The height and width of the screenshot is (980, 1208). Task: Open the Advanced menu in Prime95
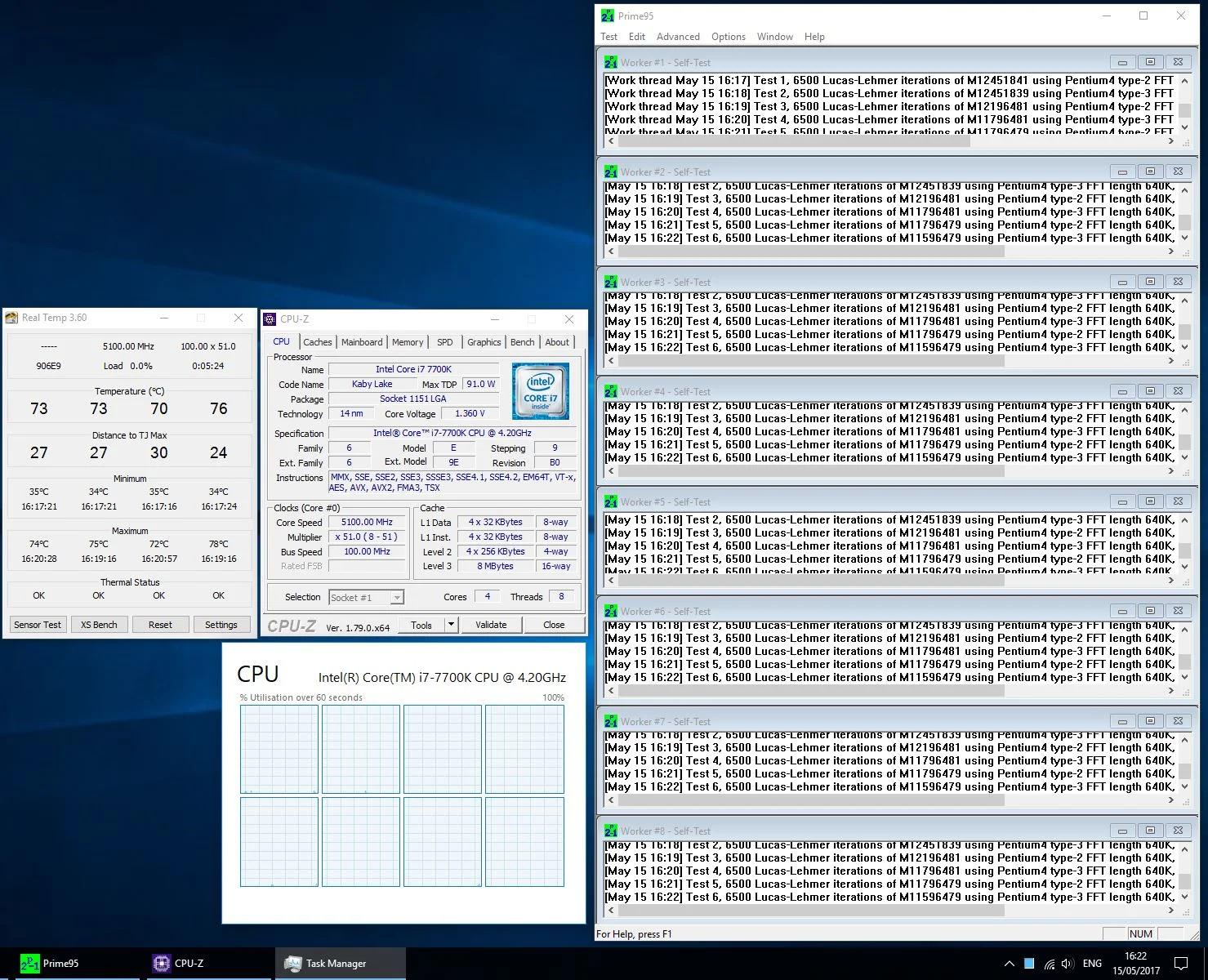pyautogui.click(x=678, y=37)
